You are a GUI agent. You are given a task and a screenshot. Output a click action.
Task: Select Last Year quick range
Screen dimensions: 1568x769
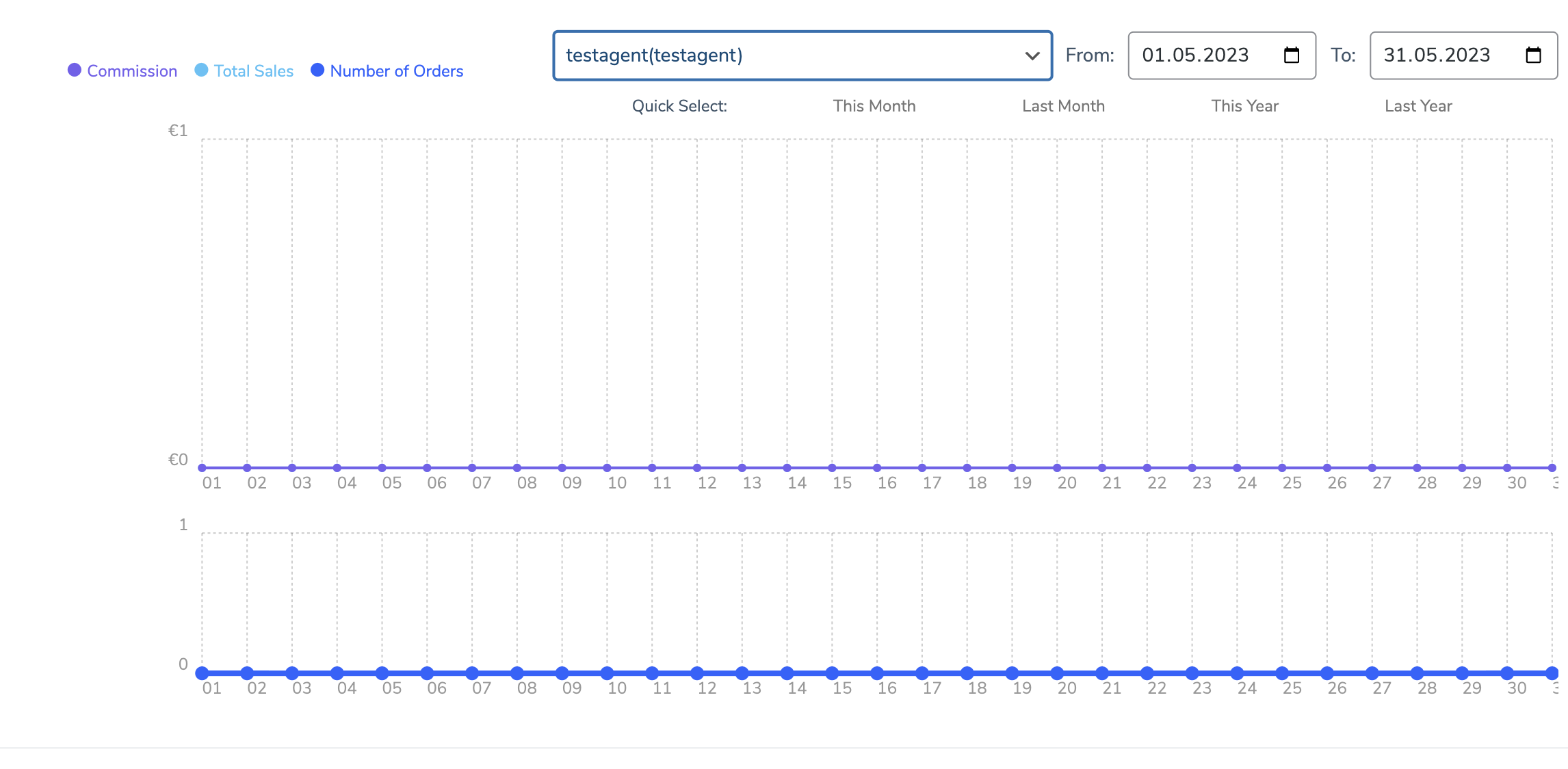(x=1418, y=106)
